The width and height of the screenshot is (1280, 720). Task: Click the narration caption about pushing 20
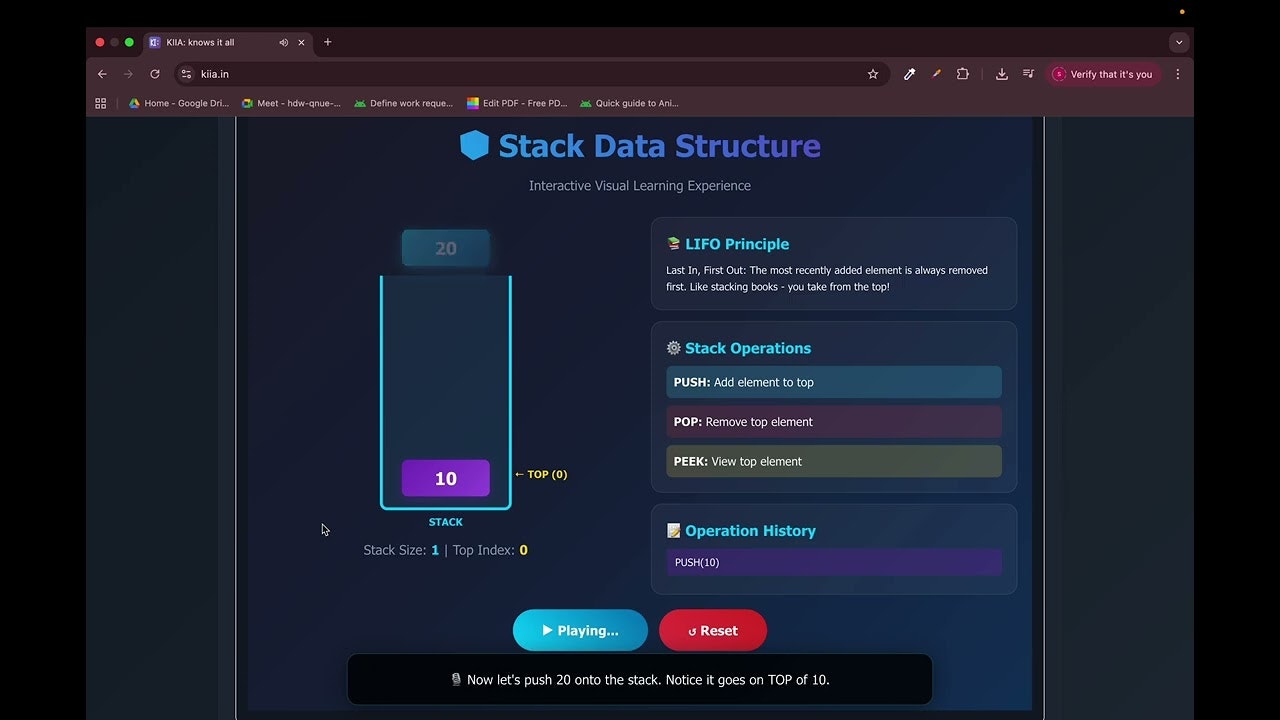[x=640, y=680]
